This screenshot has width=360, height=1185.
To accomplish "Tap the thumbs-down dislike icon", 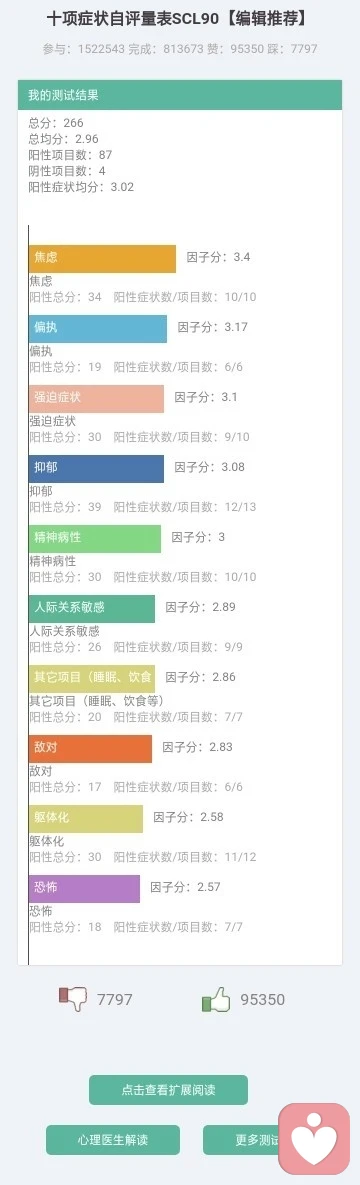I will click(x=73, y=999).
